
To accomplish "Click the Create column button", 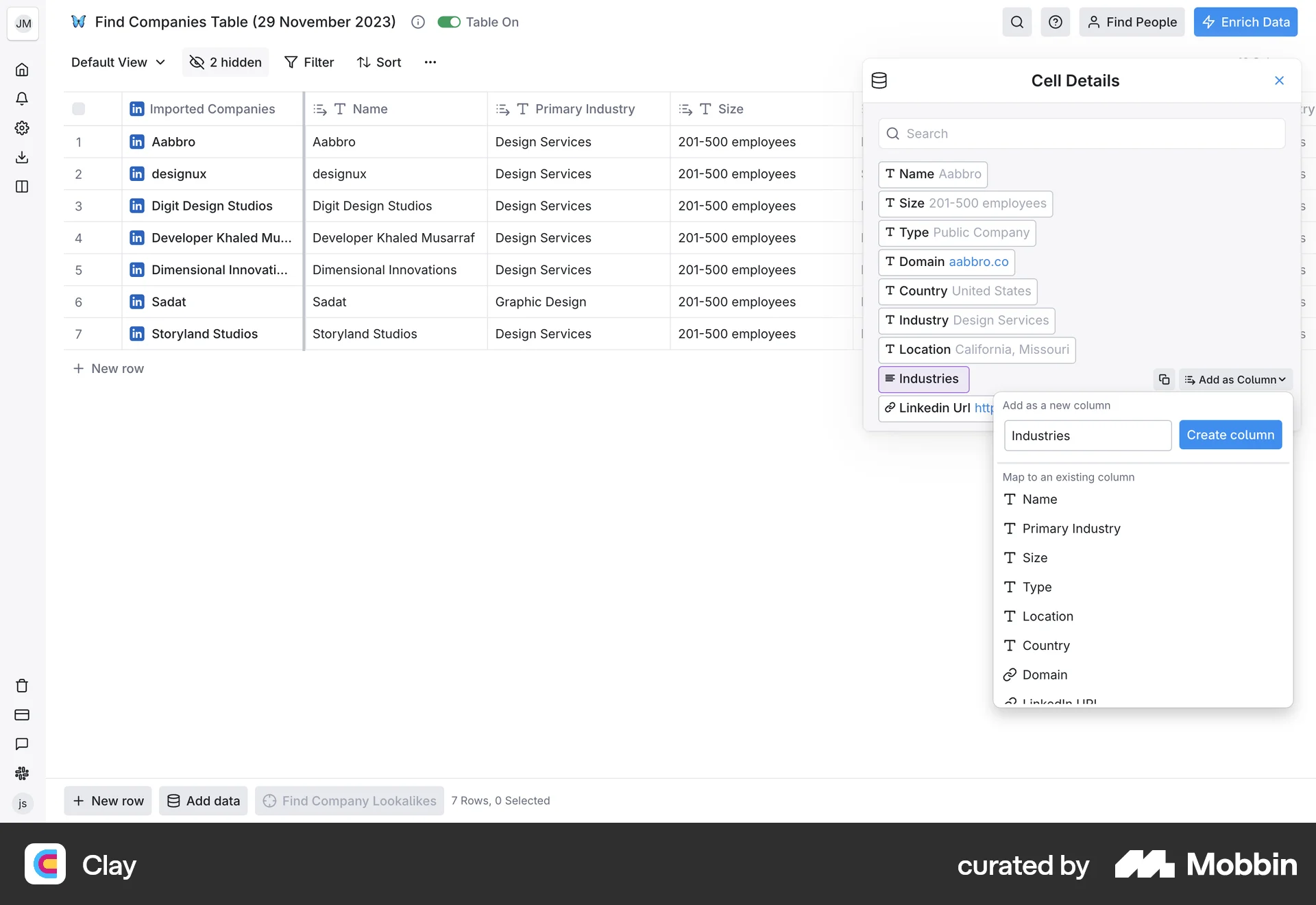I will [x=1230, y=435].
